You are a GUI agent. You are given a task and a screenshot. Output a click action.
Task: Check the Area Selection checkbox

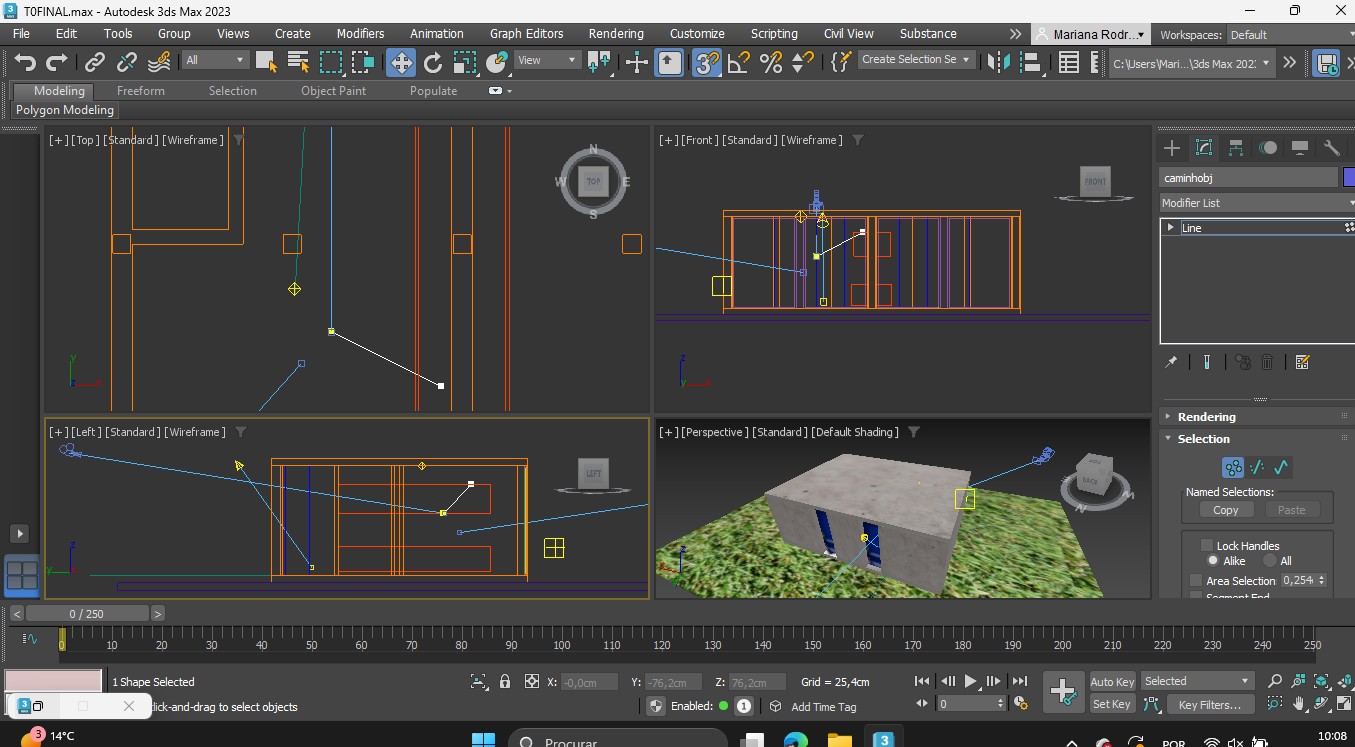point(1196,581)
